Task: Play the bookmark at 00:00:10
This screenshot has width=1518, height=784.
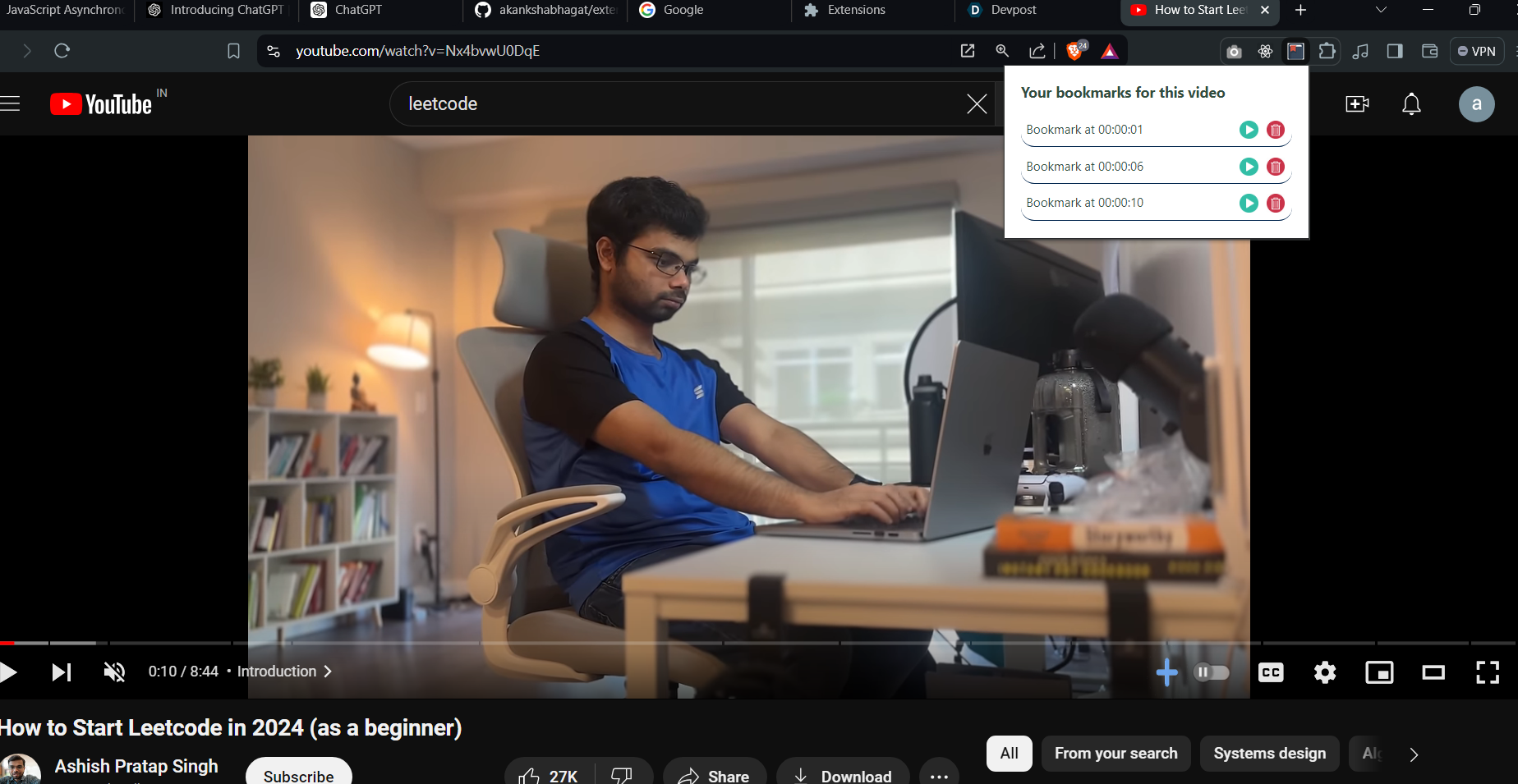Action: pos(1249,203)
